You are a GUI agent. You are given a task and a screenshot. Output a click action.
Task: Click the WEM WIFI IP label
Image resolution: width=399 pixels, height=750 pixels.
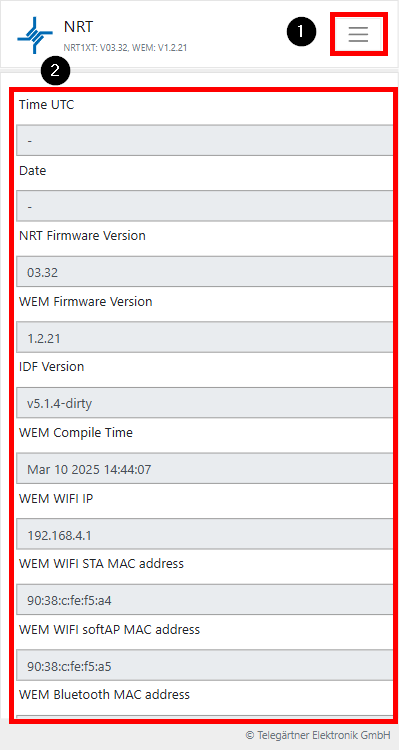tap(56, 498)
